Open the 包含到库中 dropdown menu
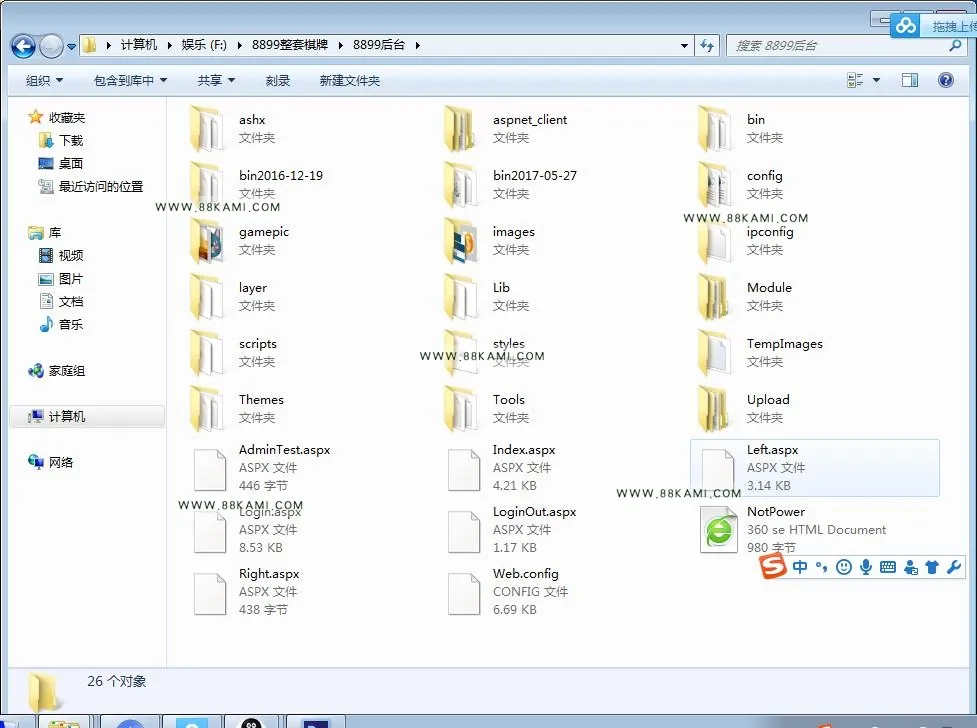The height and width of the screenshot is (728, 977). click(130, 80)
